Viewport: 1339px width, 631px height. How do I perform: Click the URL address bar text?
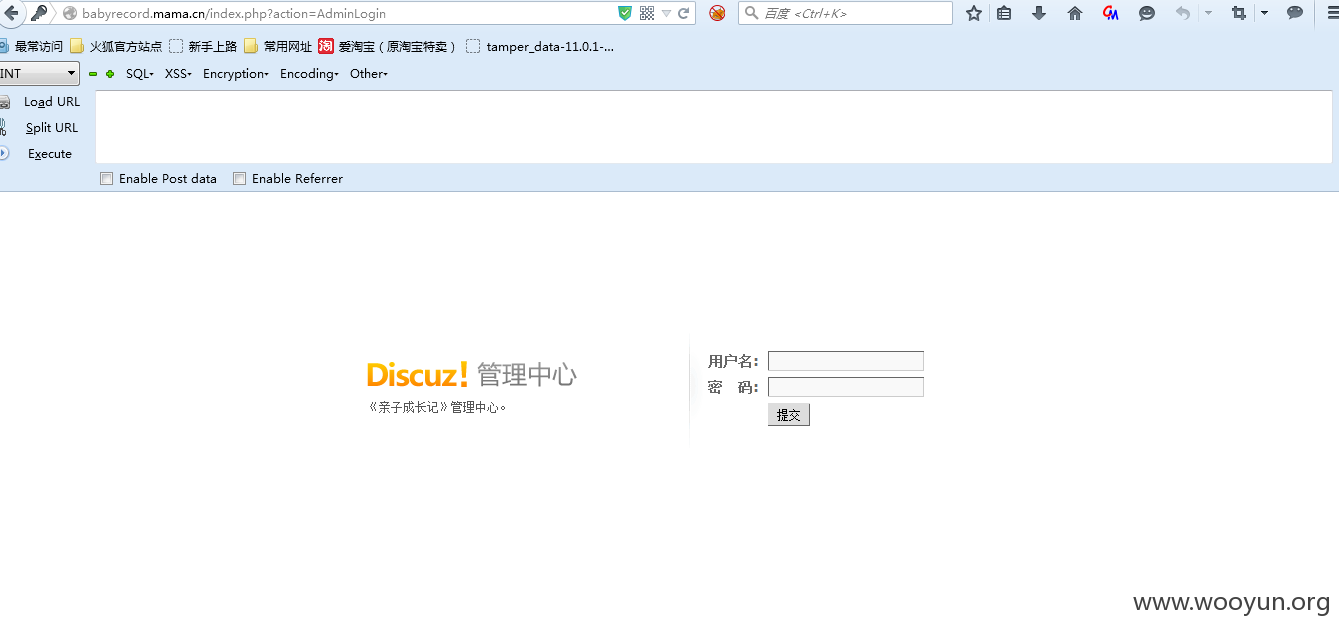pos(234,14)
